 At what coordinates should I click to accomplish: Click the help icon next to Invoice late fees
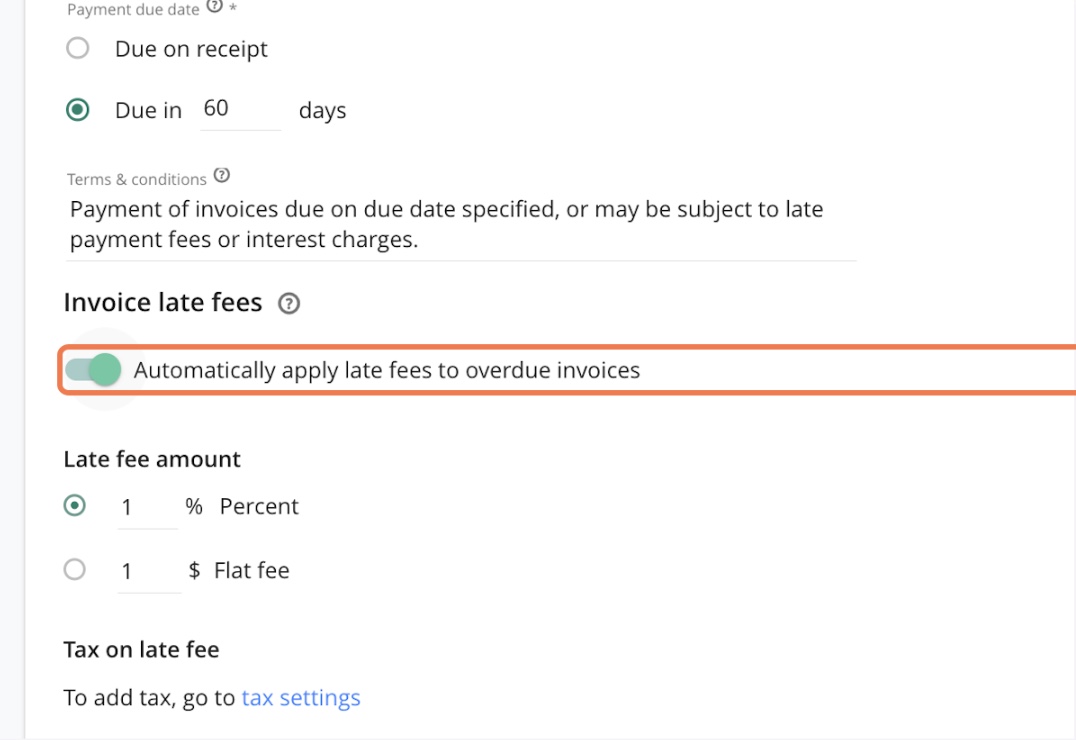(289, 304)
